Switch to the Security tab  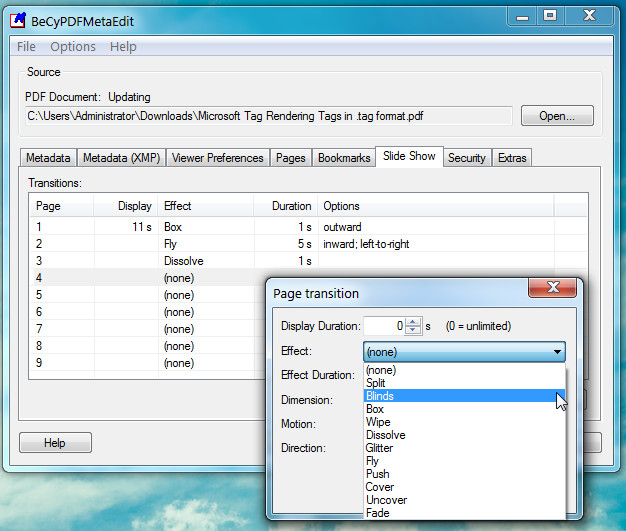[x=467, y=158]
